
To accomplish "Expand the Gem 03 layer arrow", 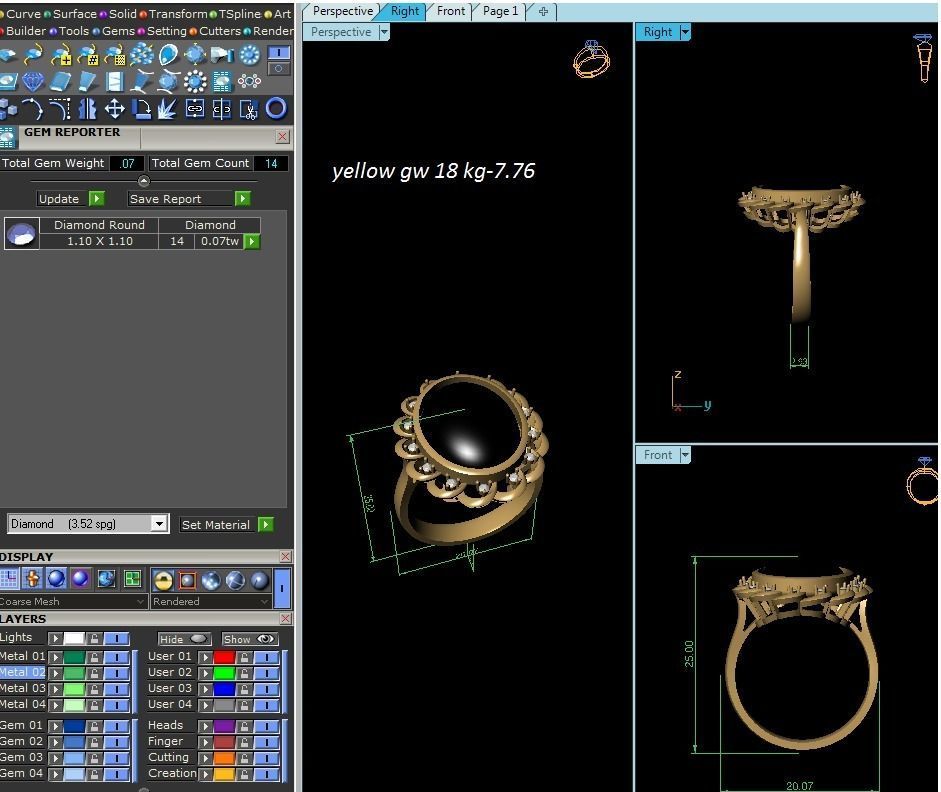I will [x=55, y=758].
